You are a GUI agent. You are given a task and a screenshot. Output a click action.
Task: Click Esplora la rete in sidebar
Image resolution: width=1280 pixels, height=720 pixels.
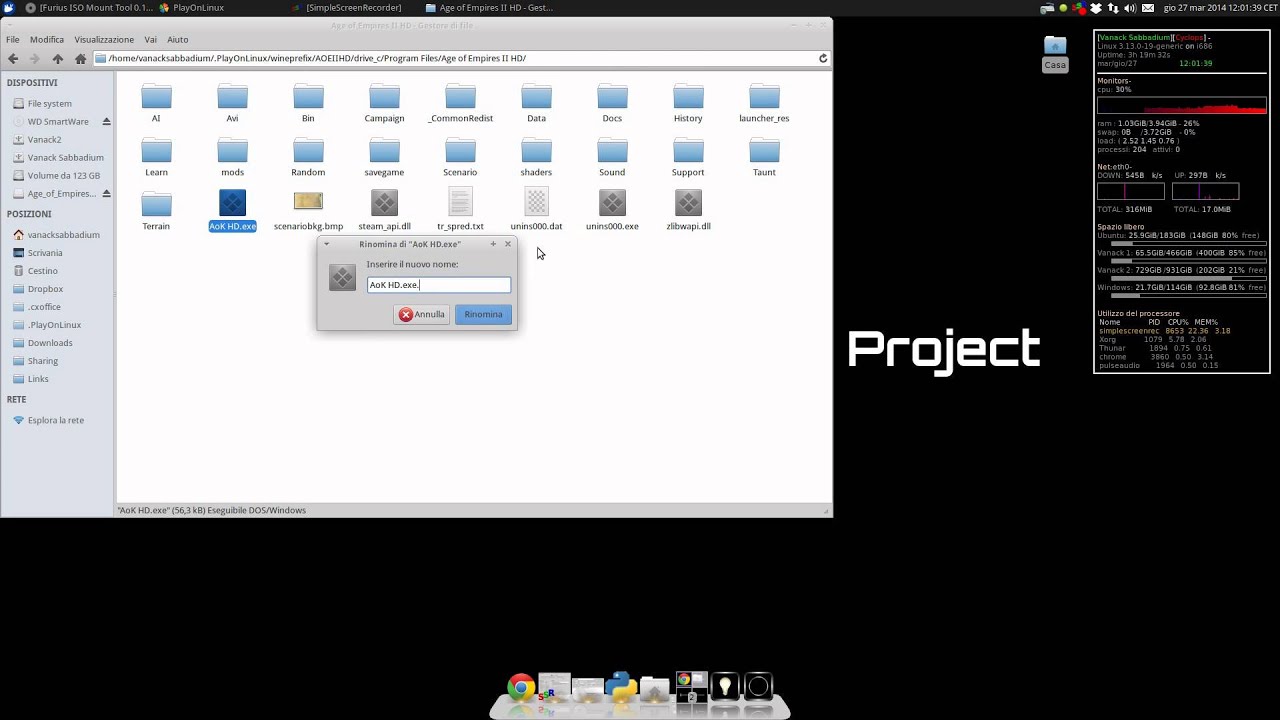pos(48,421)
